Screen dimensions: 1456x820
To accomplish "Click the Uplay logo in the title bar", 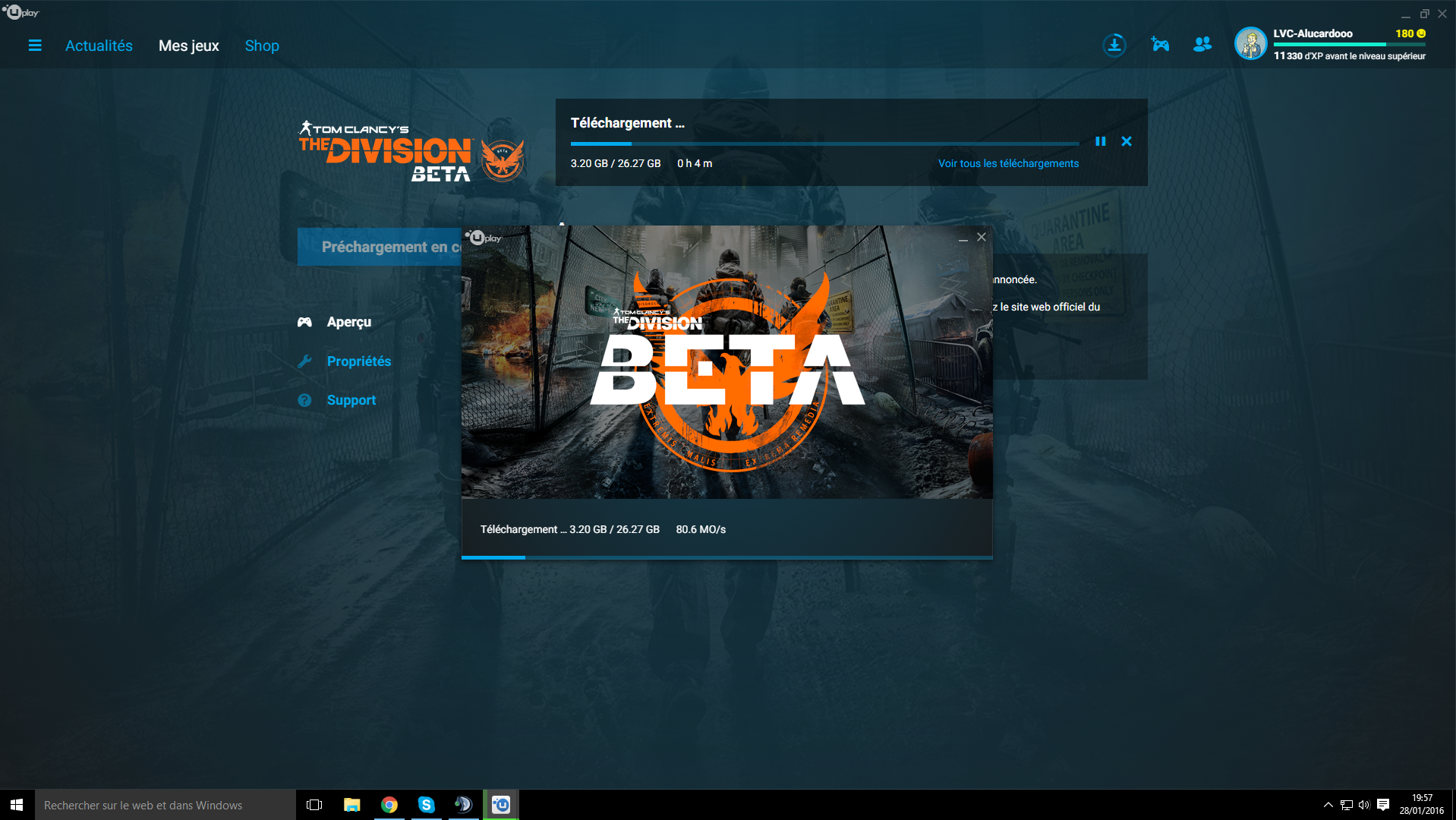I will pyautogui.click(x=20, y=12).
